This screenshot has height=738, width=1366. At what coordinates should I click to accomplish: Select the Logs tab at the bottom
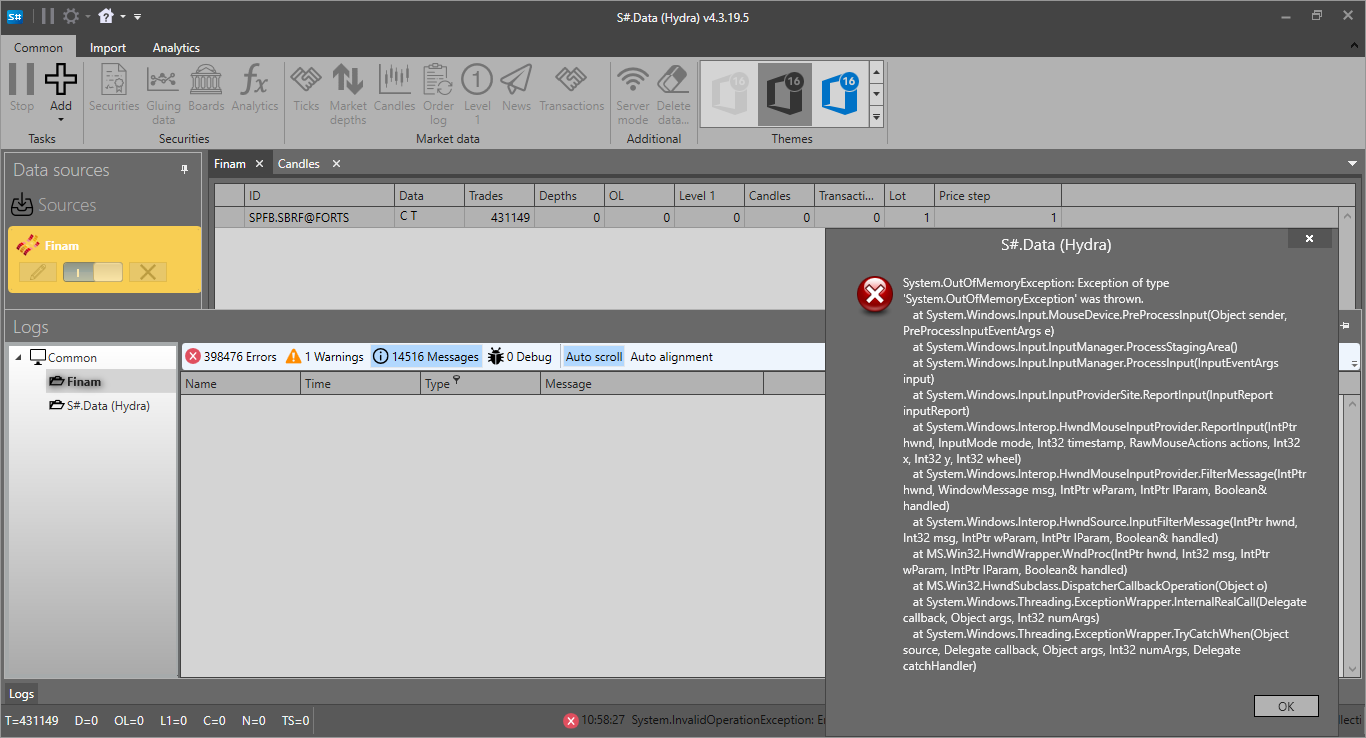[21, 694]
